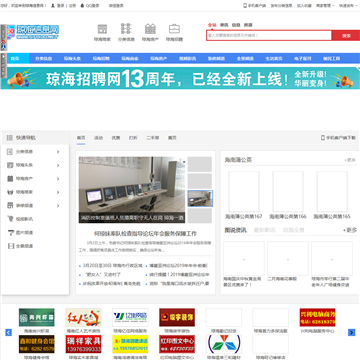
Task: Expand the 琼海房产 sidebar chevron
Action: pos(58,179)
